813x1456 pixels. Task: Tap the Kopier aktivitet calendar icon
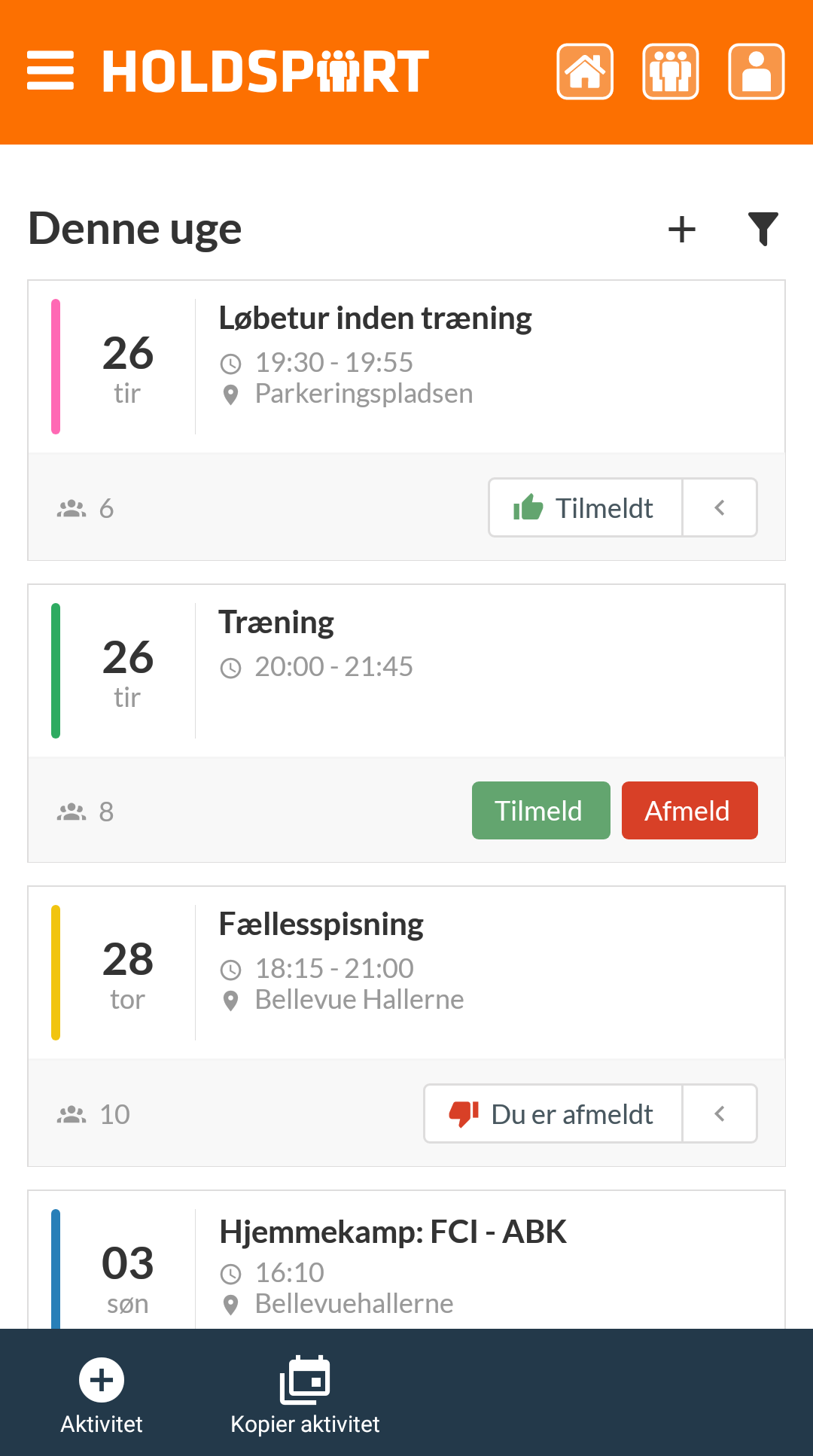[x=305, y=1380]
